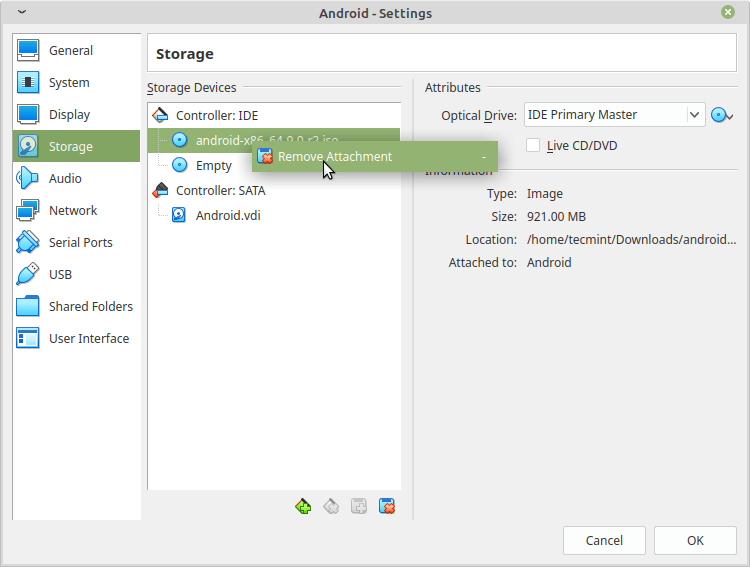The image size is (750, 567).
Task: Select the Controller: SATA tree item
Action: click(x=220, y=190)
